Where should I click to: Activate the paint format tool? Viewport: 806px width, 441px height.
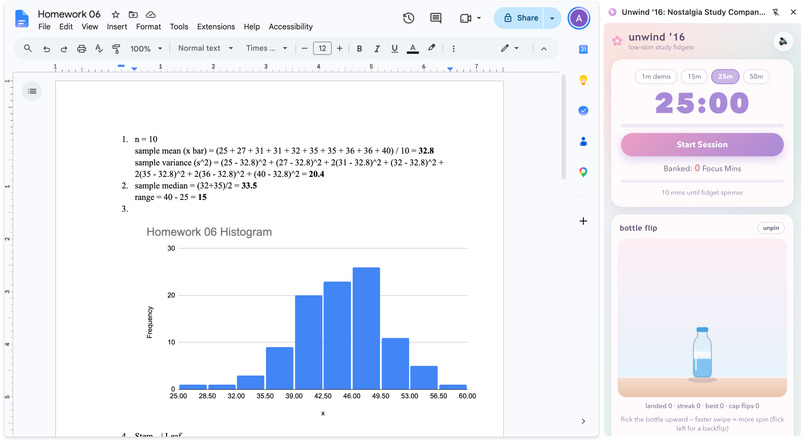pos(116,49)
